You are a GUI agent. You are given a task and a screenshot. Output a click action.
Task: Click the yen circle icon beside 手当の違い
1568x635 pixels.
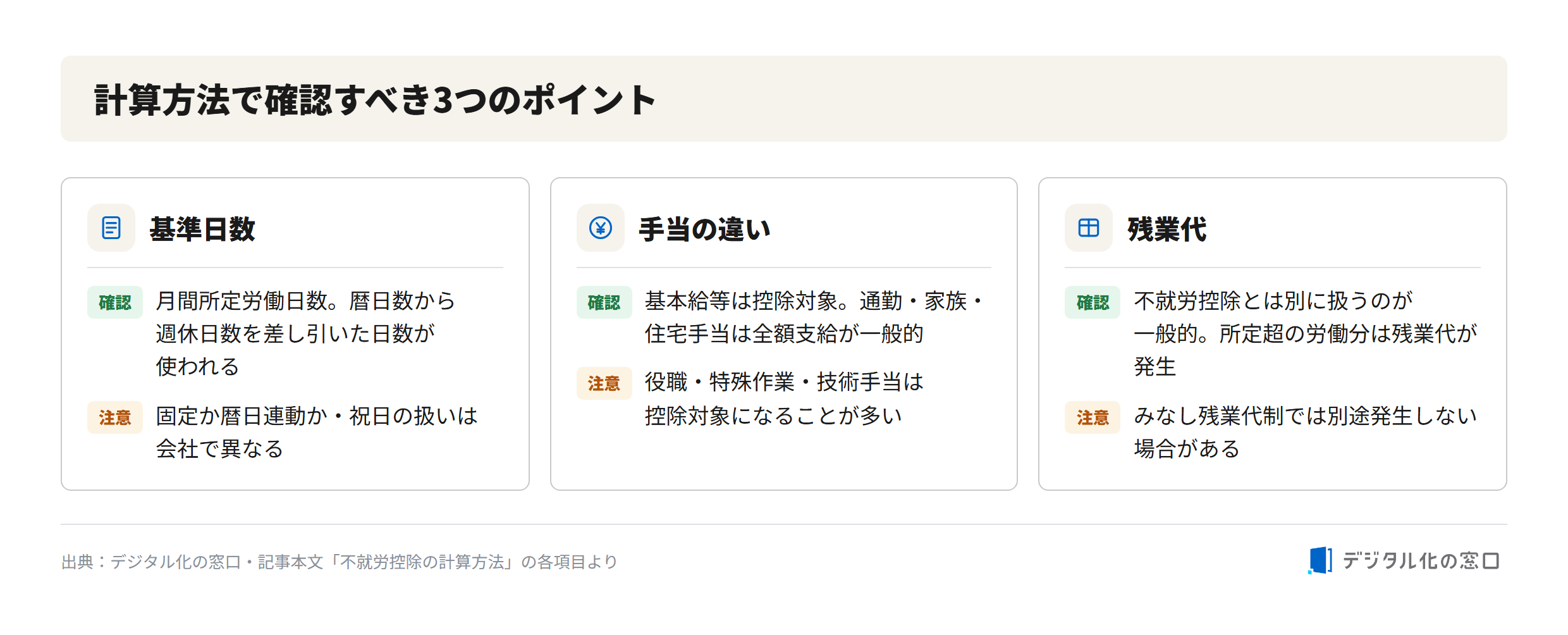coord(600,228)
